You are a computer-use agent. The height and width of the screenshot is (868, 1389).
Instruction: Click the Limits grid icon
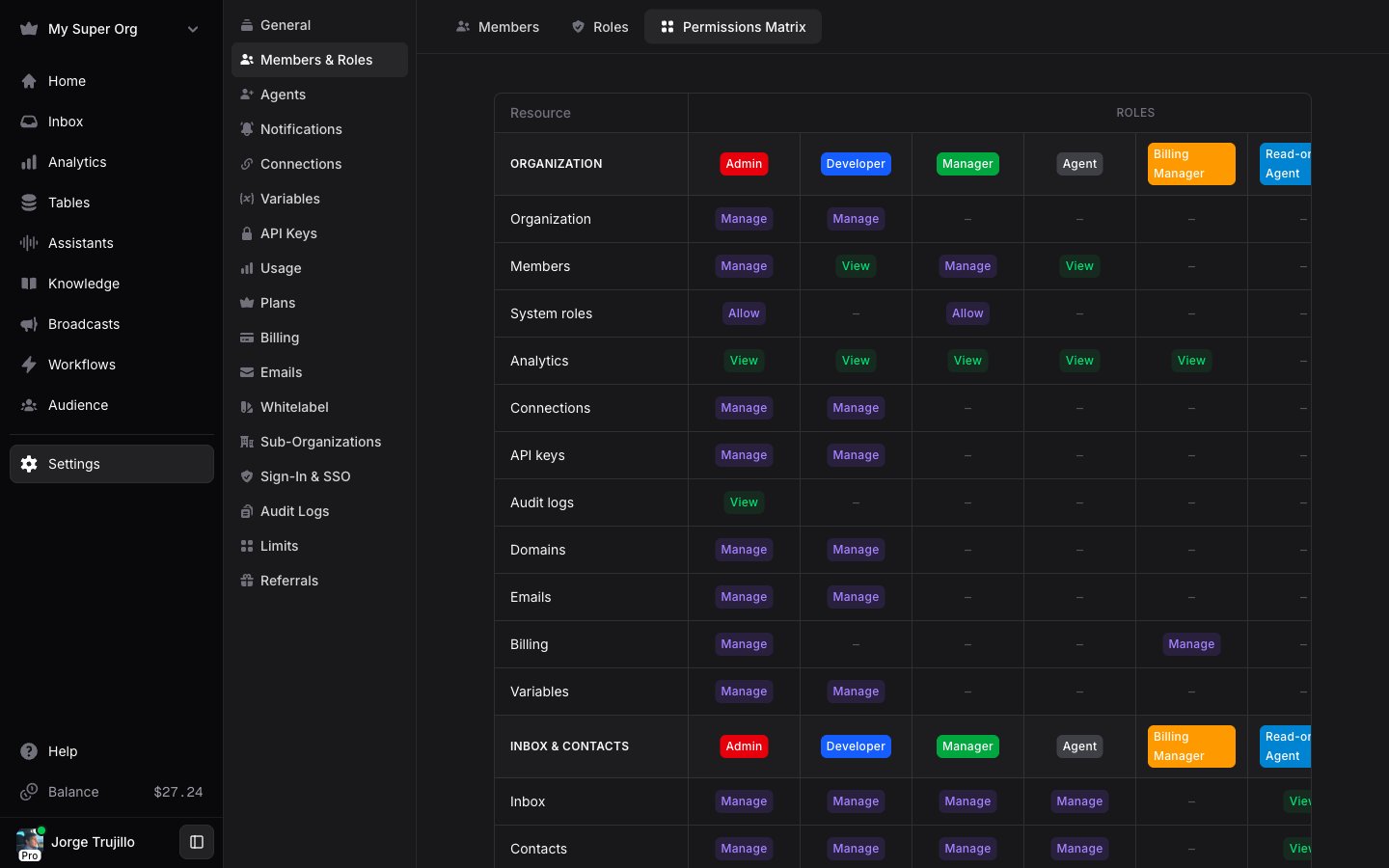click(247, 546)
